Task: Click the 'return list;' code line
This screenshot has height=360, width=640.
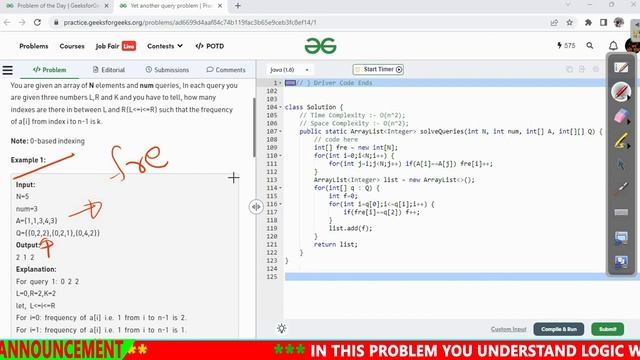Action: tap(336, 244)
